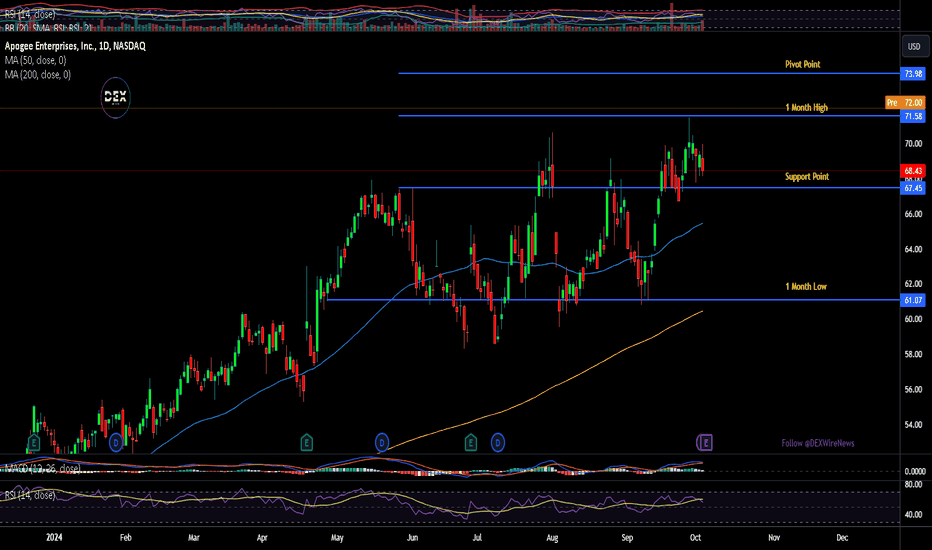Click the 58.00 price scale value
The width and height of the screenshot is (932, 550).
coord(913,354)
